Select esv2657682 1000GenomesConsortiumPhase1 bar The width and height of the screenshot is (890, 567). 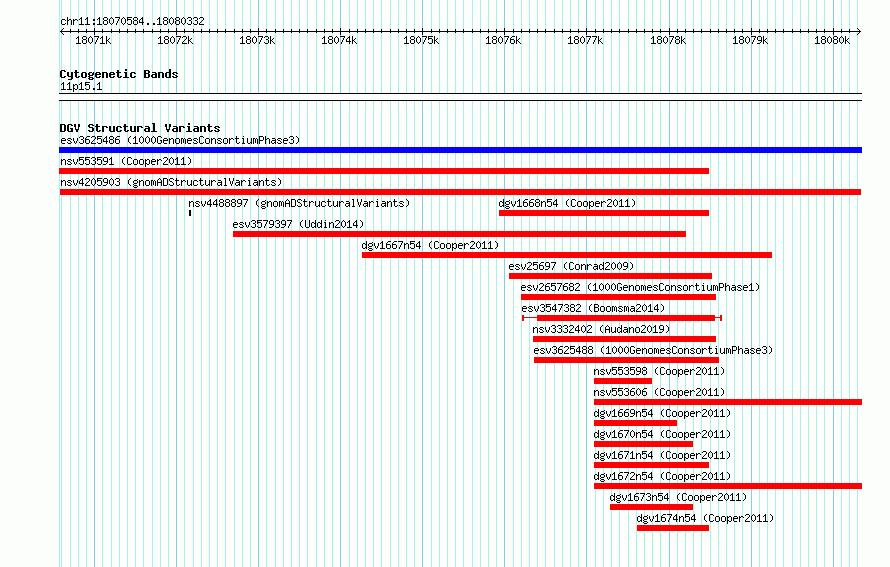pyautogui.click(x=618, y=297)
